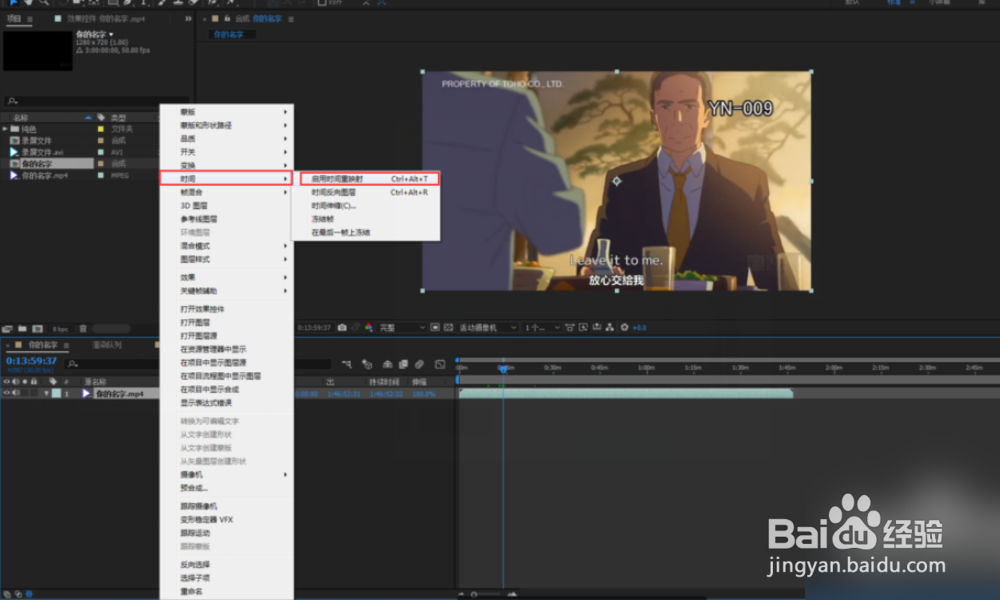
Task: Click the composition mini-flowchart icon
Action: pos(346,364)
